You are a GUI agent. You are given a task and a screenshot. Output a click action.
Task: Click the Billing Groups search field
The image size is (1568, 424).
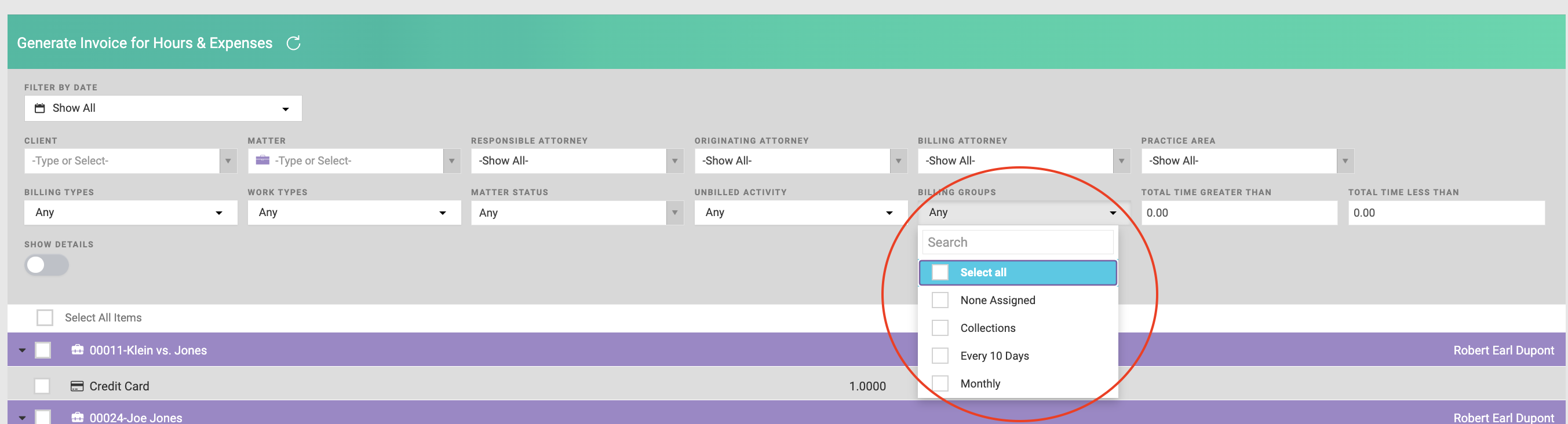point(1018,242)
